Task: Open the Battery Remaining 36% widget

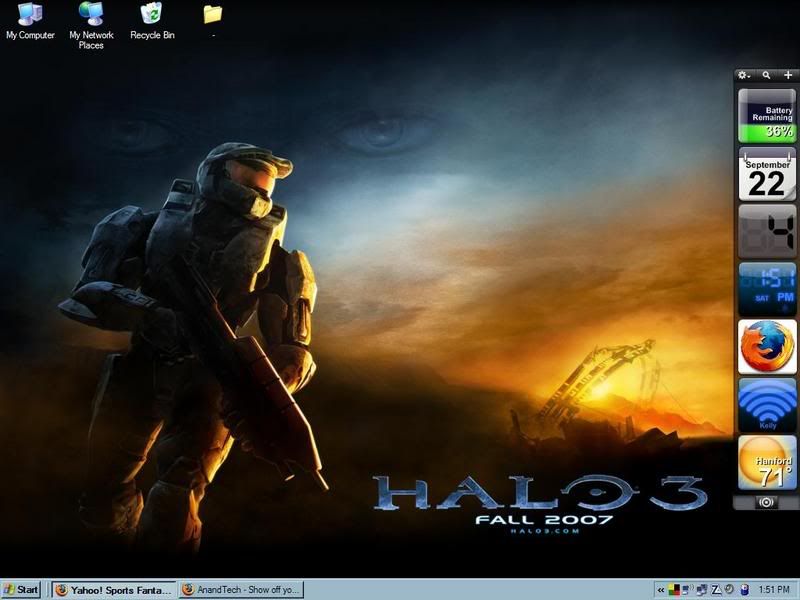Action: pos(767,116)
